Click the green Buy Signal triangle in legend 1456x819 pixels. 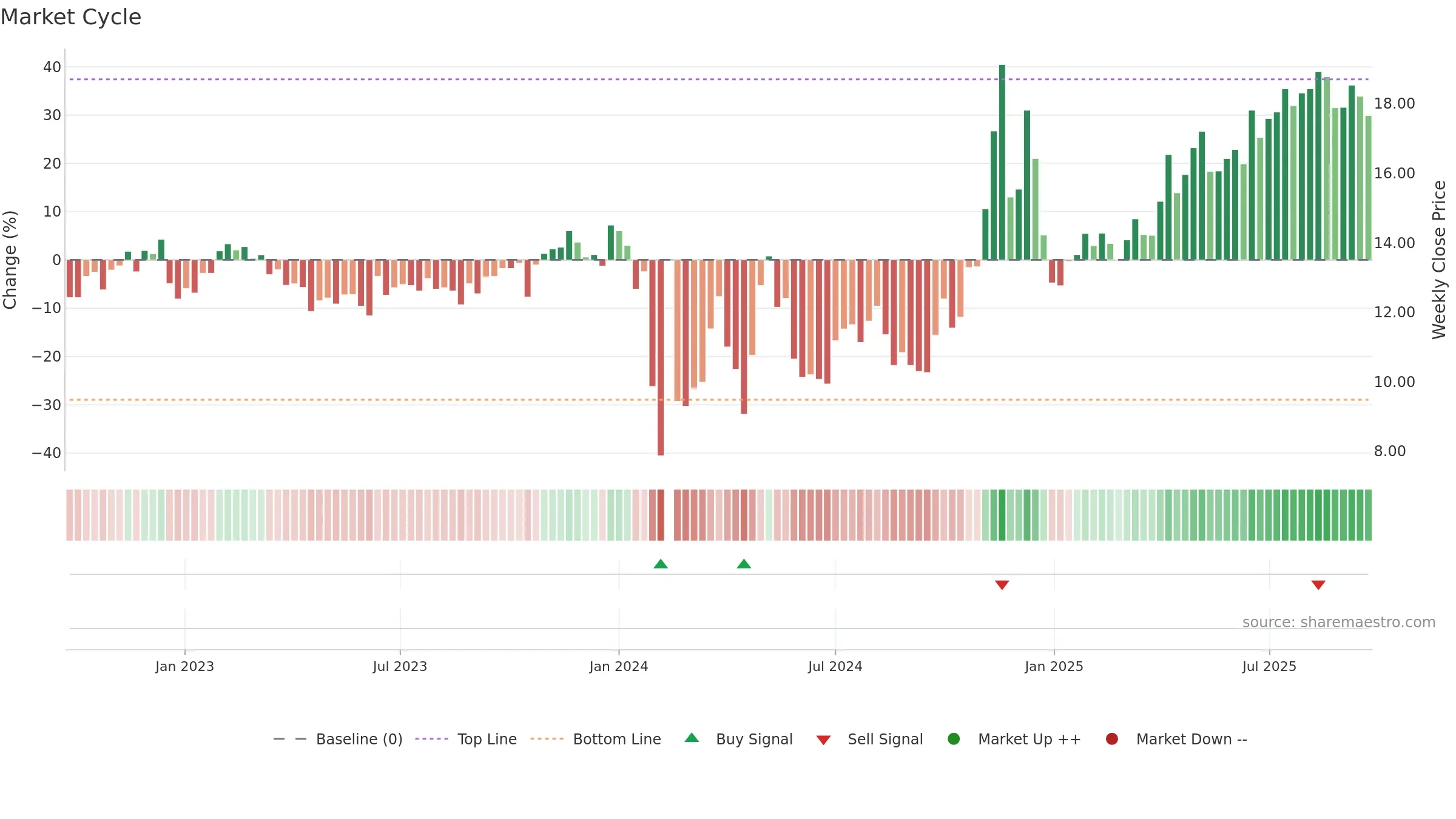point(692,738)
